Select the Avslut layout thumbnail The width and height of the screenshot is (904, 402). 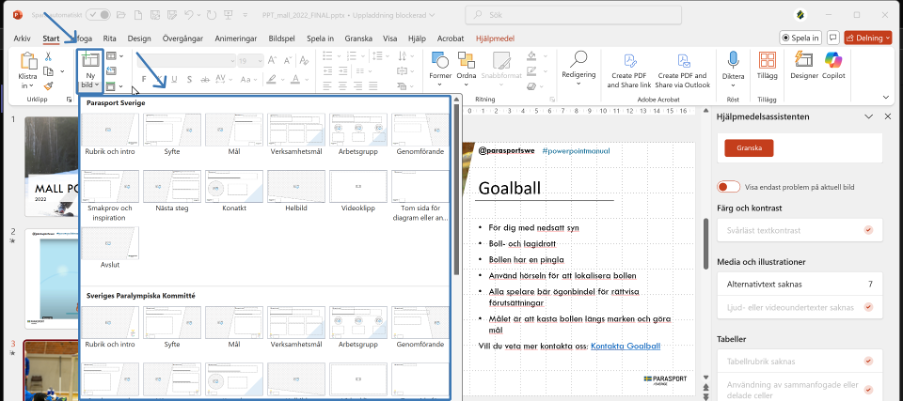point(110,243)
